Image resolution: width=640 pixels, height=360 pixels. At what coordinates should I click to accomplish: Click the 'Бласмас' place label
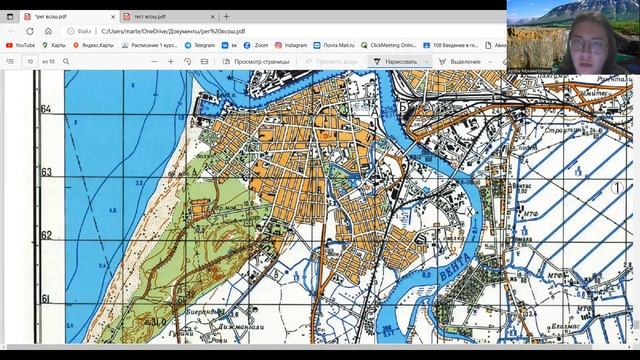(x=565, y=327)
